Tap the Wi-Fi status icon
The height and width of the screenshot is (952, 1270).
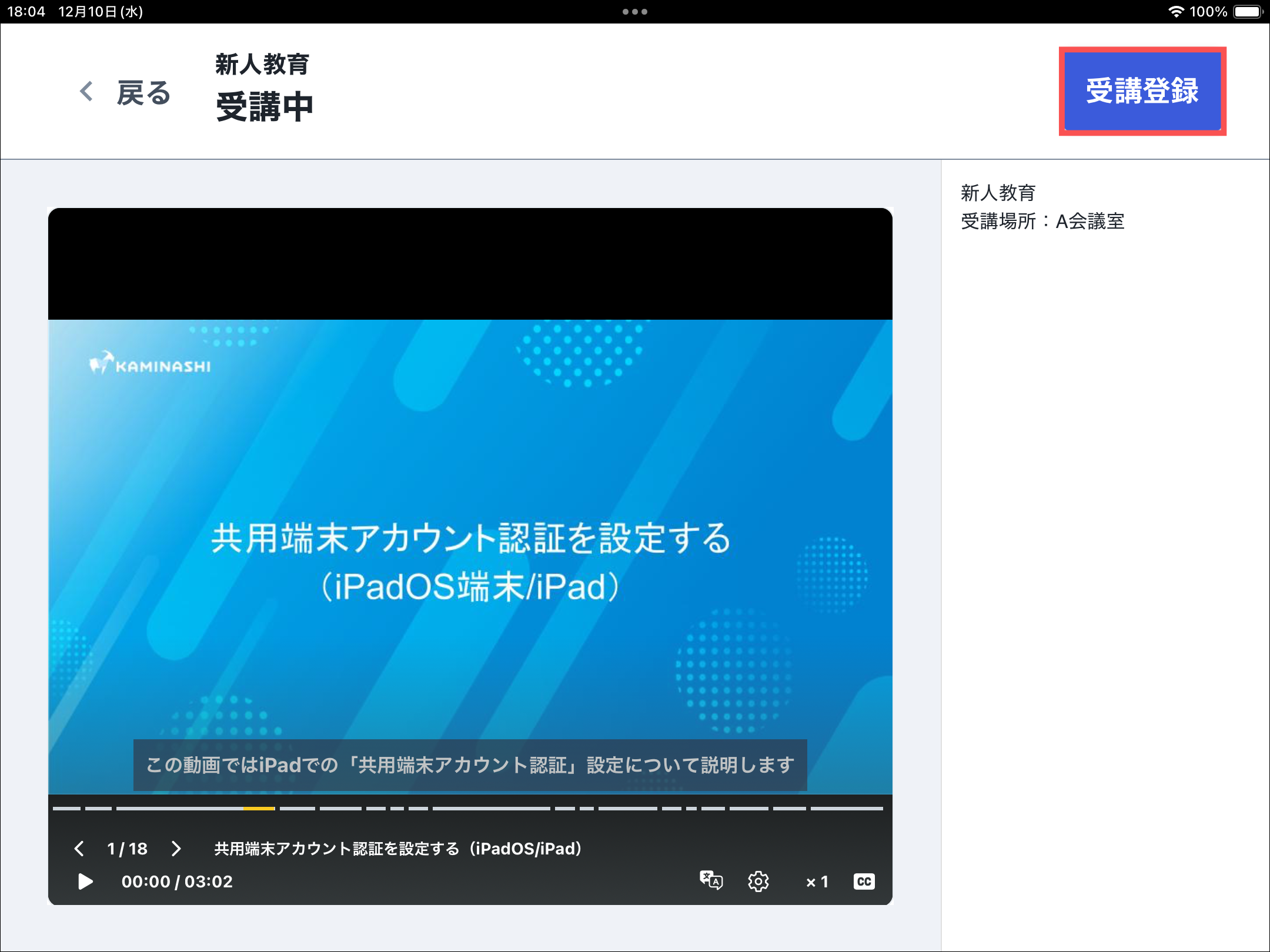point(1175,12)
